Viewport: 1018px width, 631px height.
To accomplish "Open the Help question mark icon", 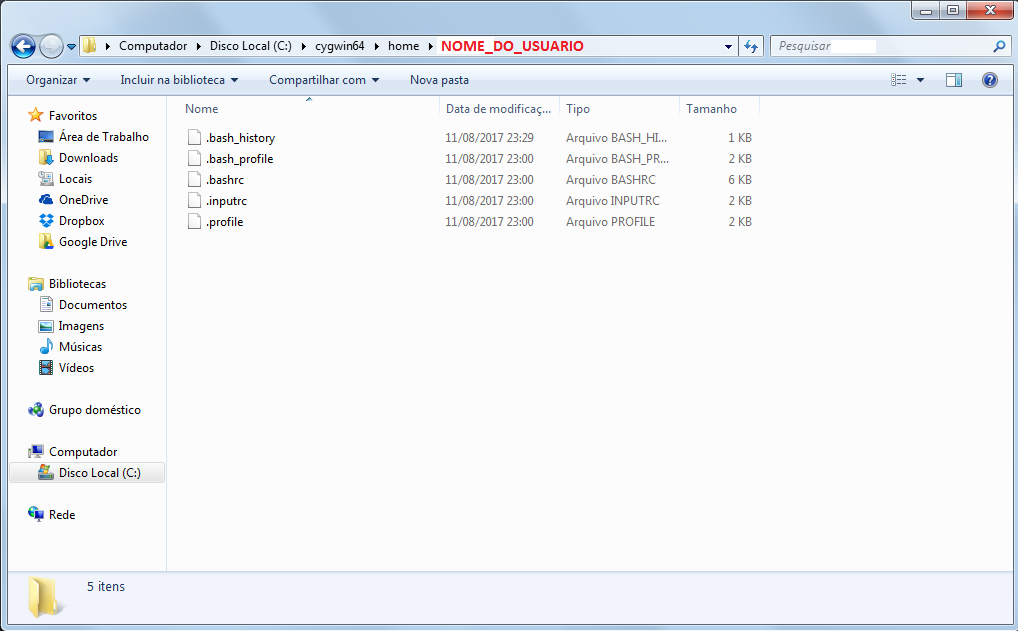I will pos(989,80).
